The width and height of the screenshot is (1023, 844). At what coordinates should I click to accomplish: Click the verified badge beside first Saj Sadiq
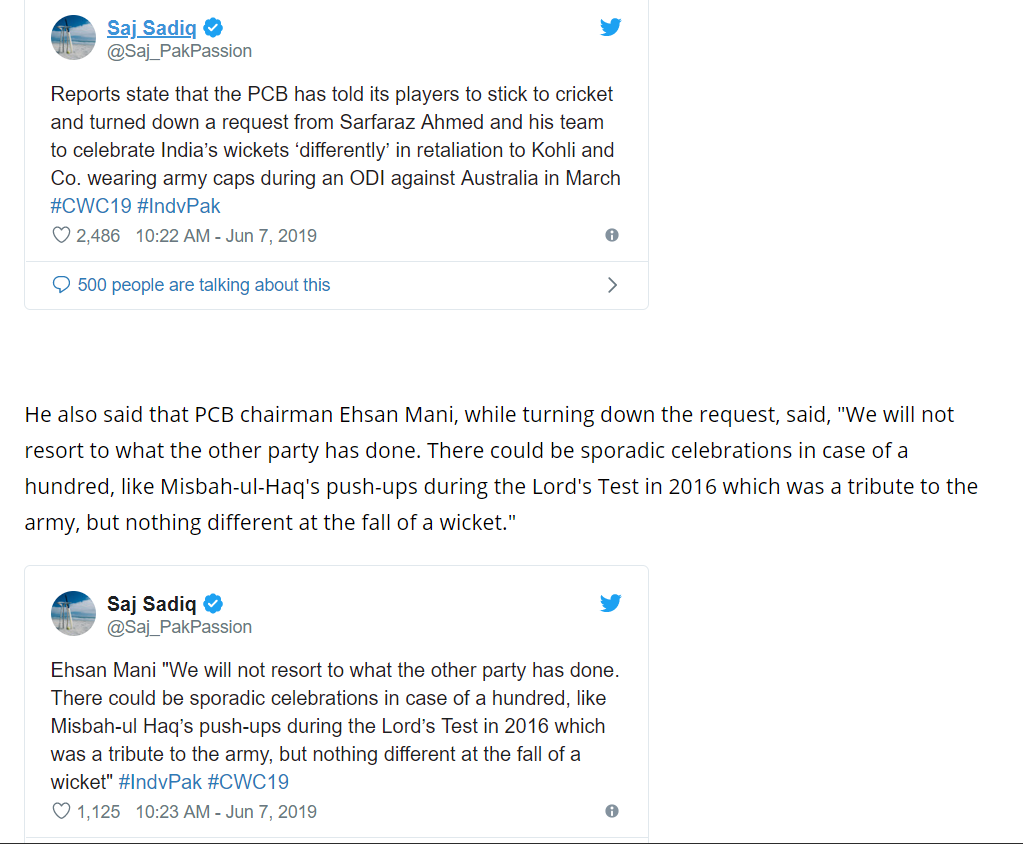(x=213, y=27)
